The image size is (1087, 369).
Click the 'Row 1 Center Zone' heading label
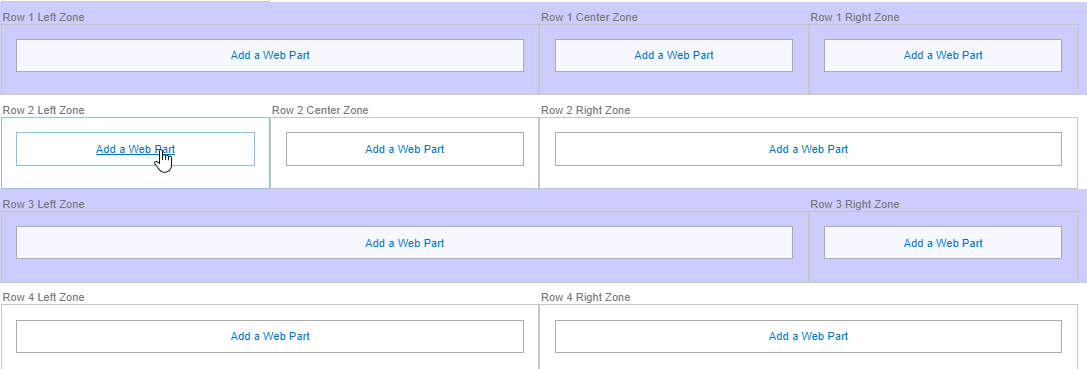[589, 17]
